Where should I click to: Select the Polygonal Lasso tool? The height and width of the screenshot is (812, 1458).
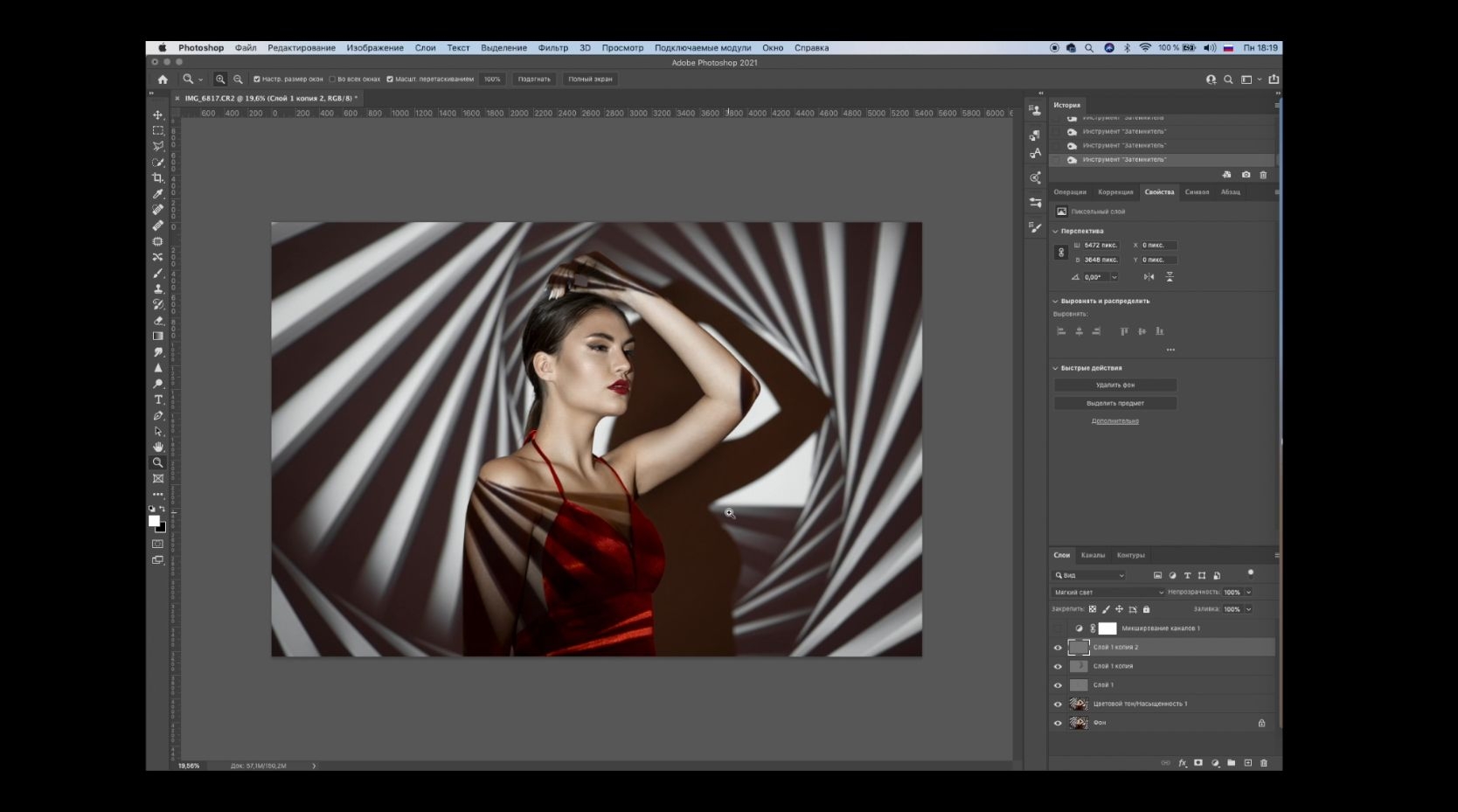(158, 146)
